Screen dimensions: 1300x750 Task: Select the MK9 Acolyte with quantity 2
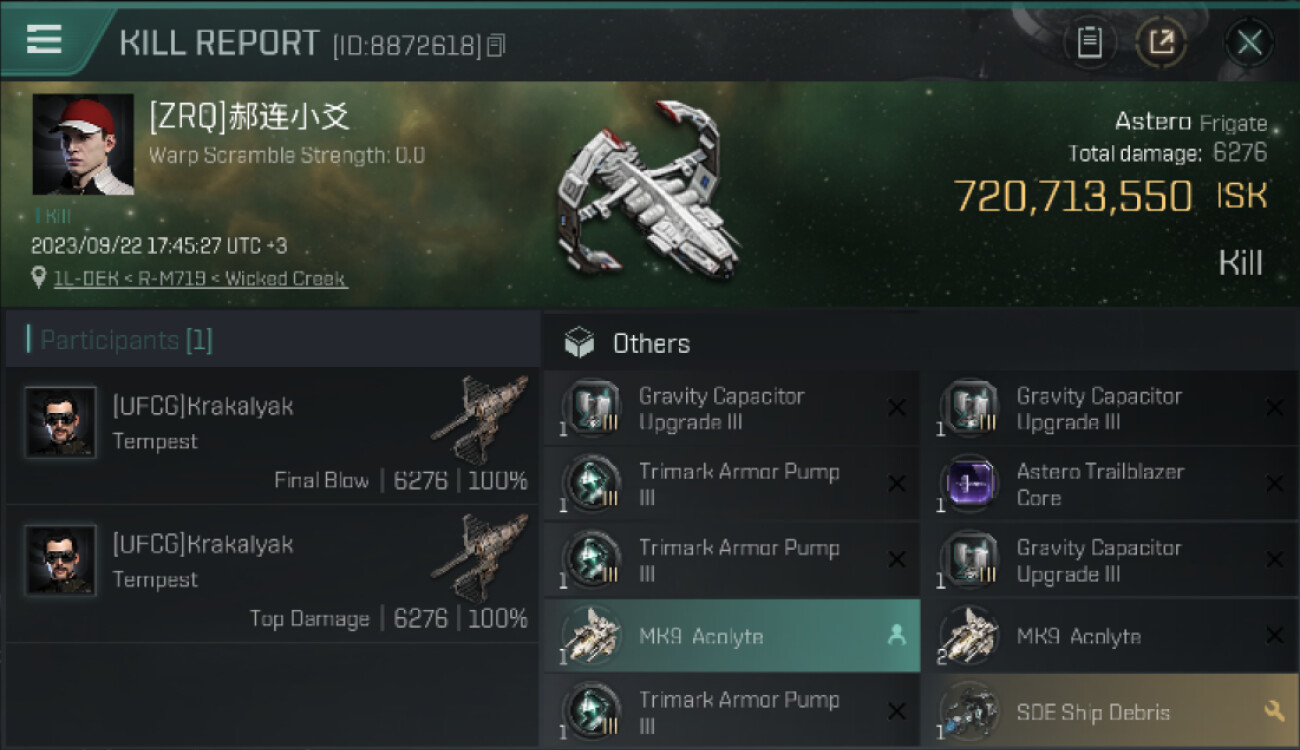(1100, 636)
